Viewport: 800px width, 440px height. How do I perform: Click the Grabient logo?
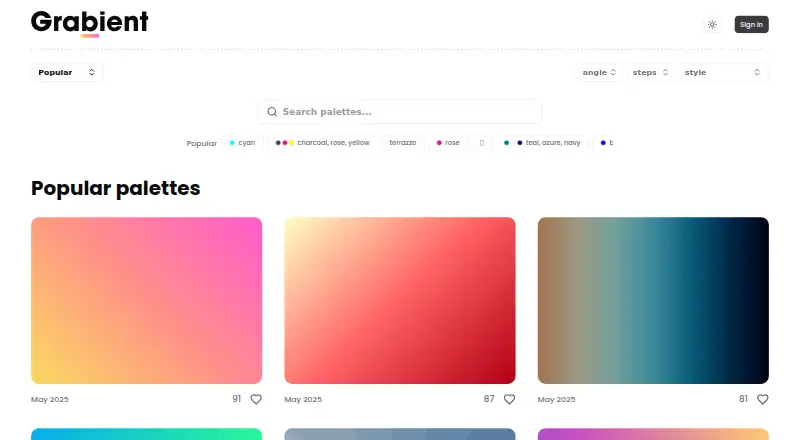point(90,23)
